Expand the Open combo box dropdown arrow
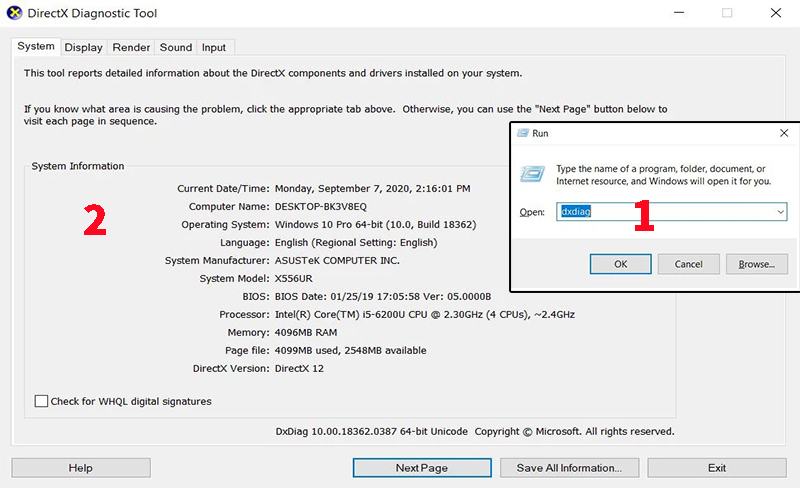Viewport: 800px width, 500px height. pos(780,212)
